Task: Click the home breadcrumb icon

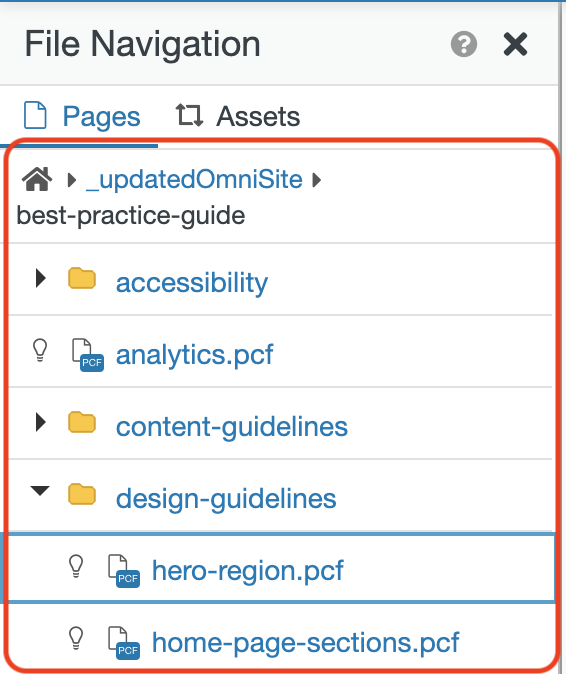Action: click(x=37, y=179)
